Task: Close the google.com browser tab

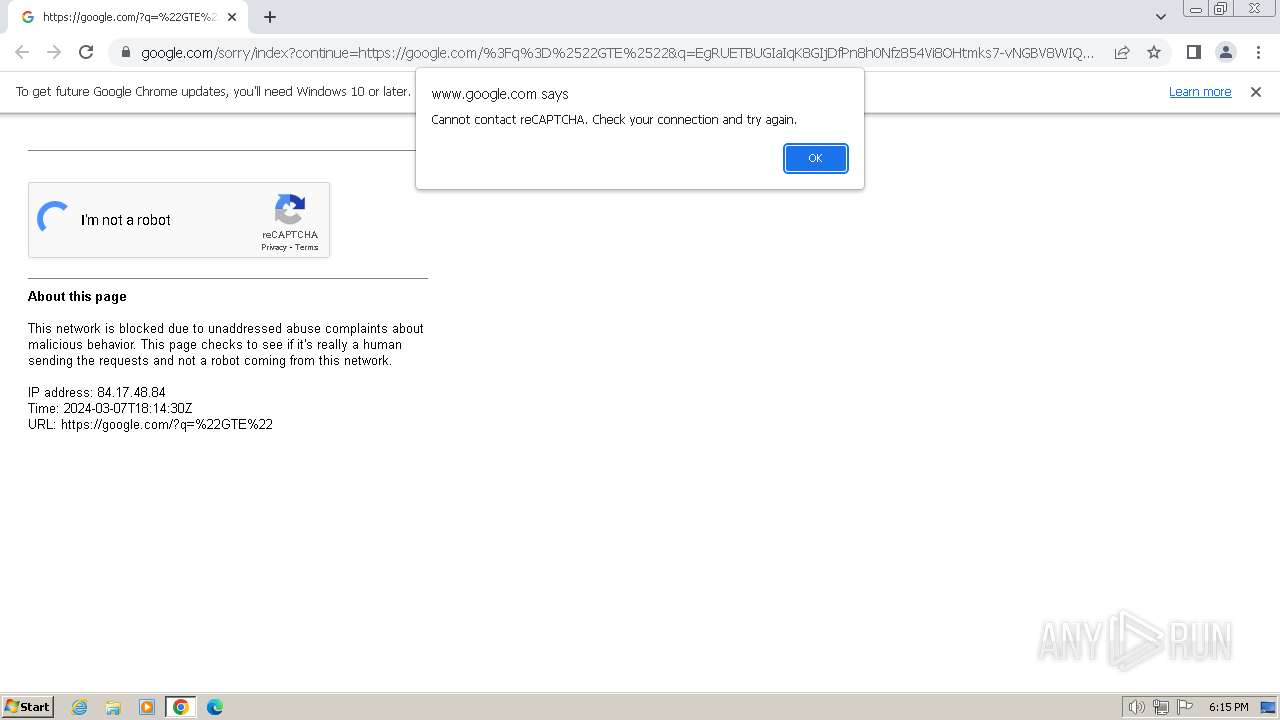Action: tap(232, 17)
